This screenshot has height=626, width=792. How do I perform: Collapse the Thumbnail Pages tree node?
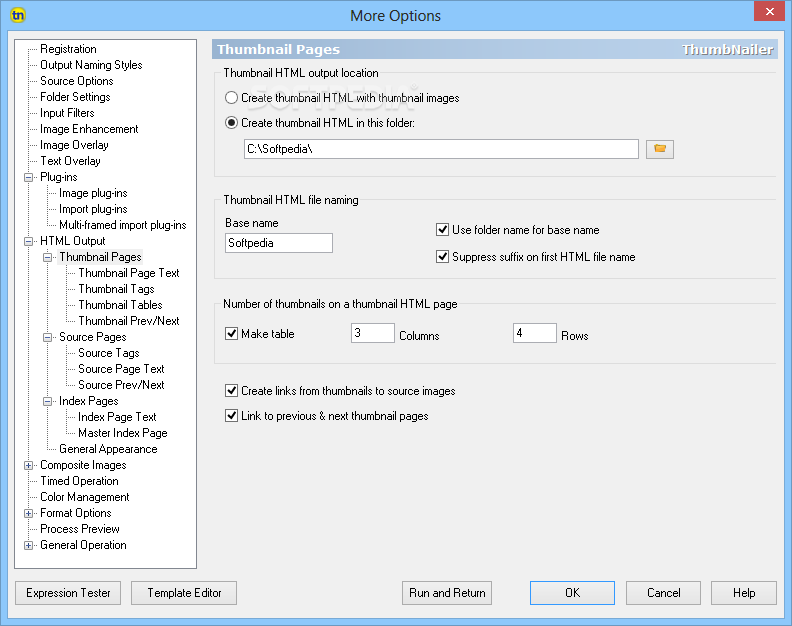click(47, 257)
